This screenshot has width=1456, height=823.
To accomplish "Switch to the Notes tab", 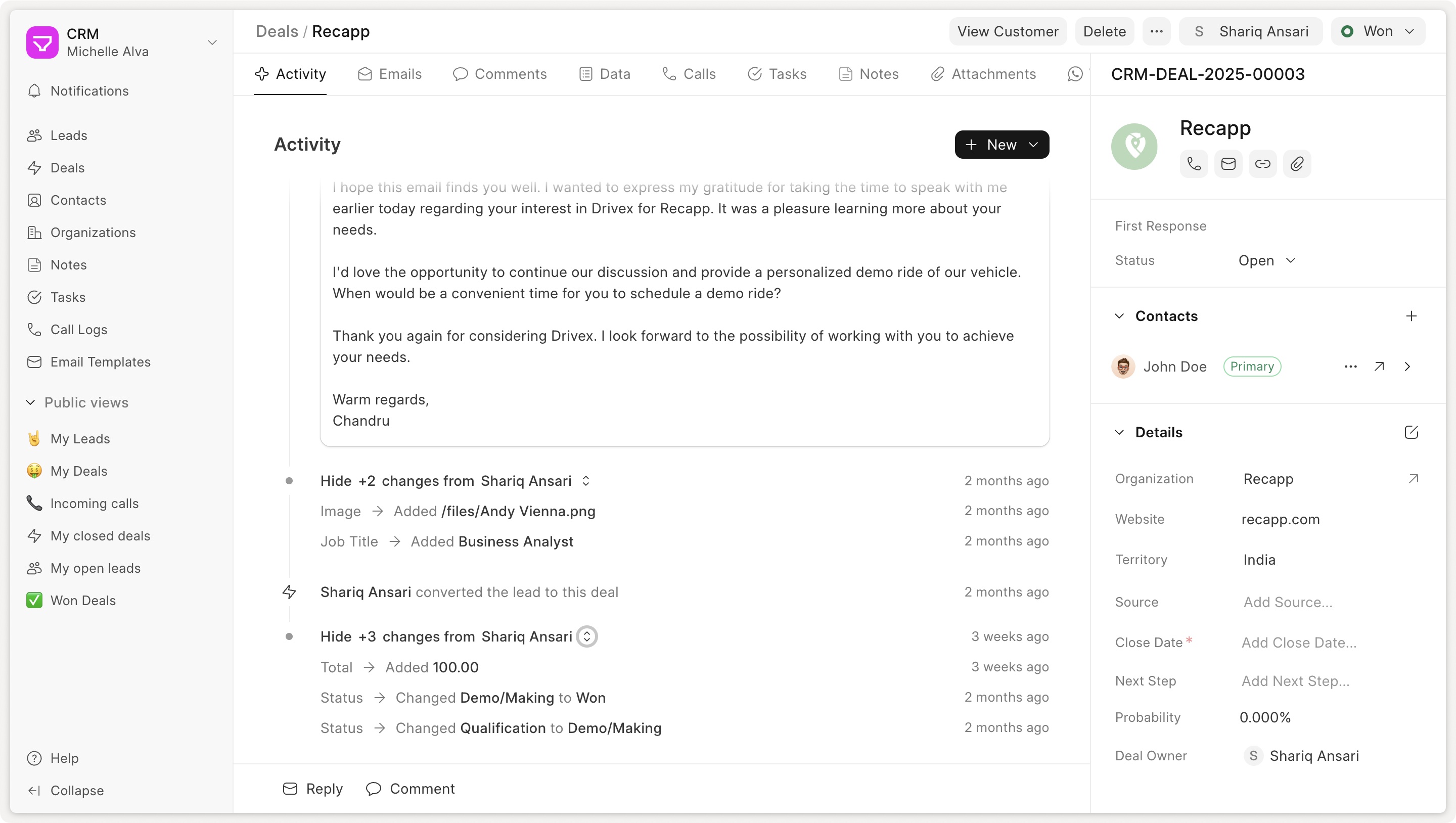I will (x=869, y=74).
